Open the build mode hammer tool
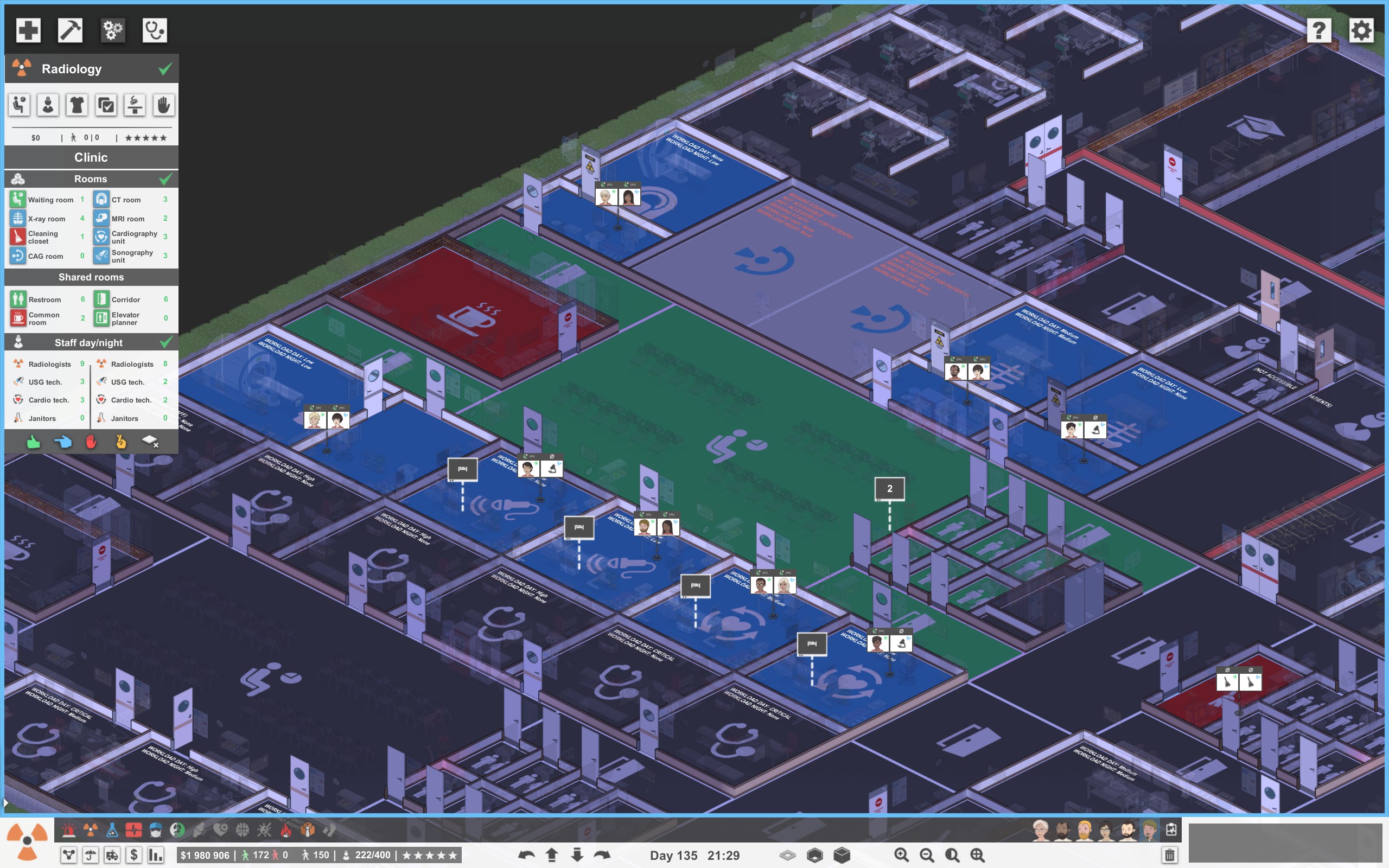This screenshot has height=868, width=1389. (x=70, y=30)
